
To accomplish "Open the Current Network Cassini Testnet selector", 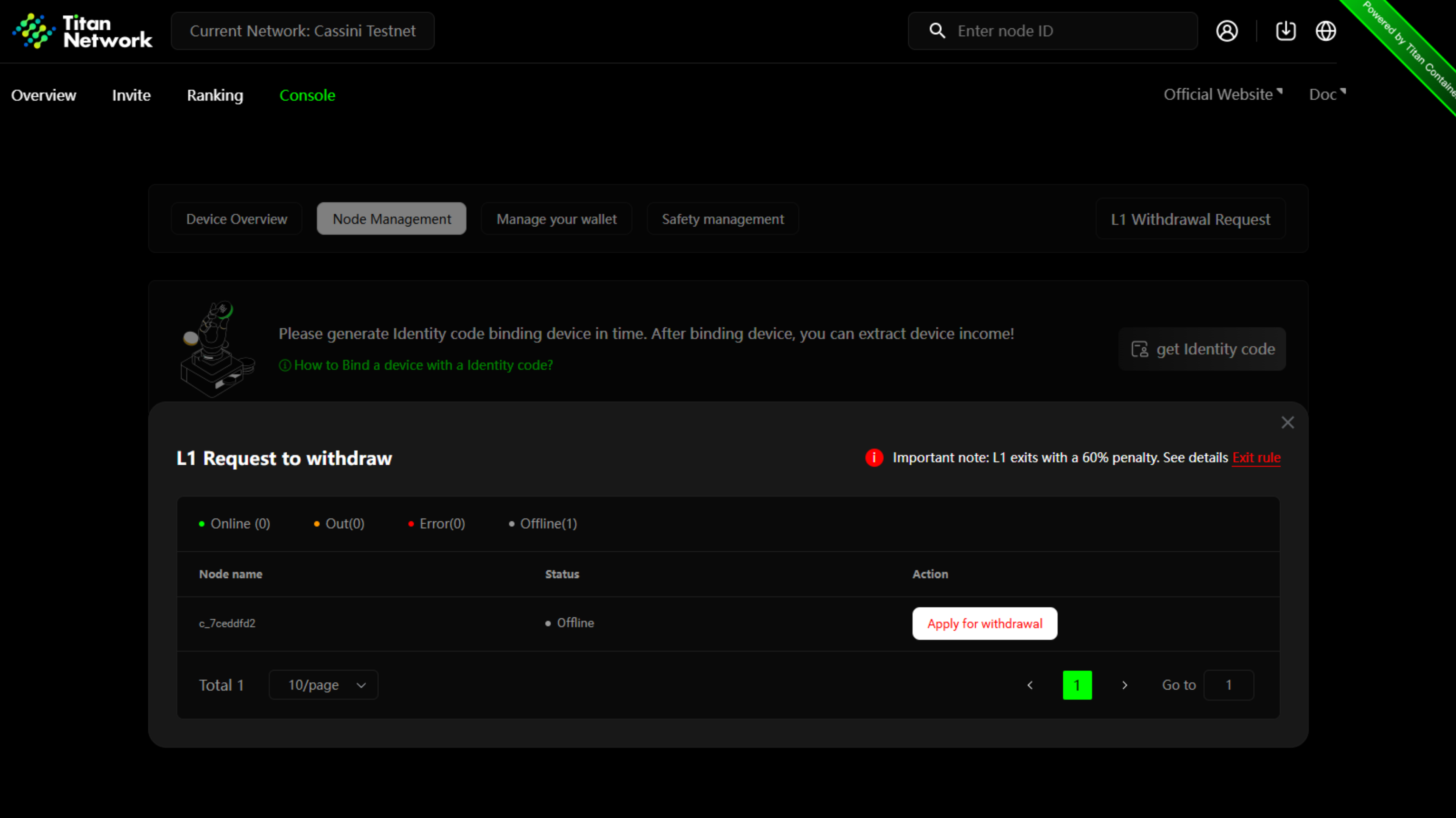I will click(302, 31).
